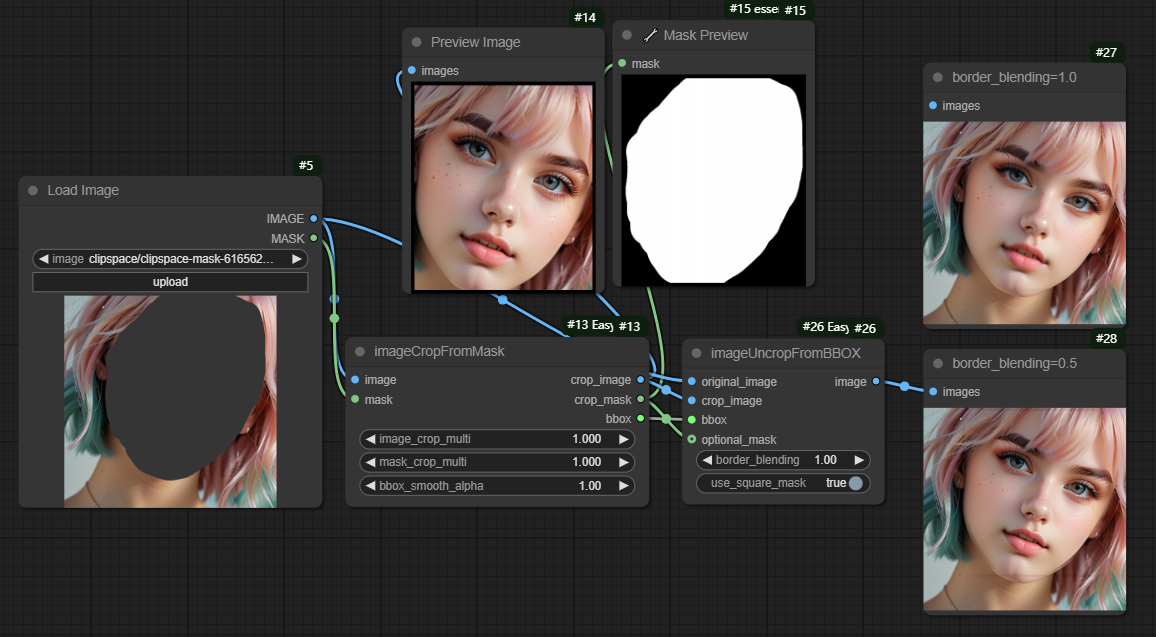This screenshot has height=637, width=1156.
Task: Decrease mask_crop_multi with left arrow
Action: (x=369, y=462)
